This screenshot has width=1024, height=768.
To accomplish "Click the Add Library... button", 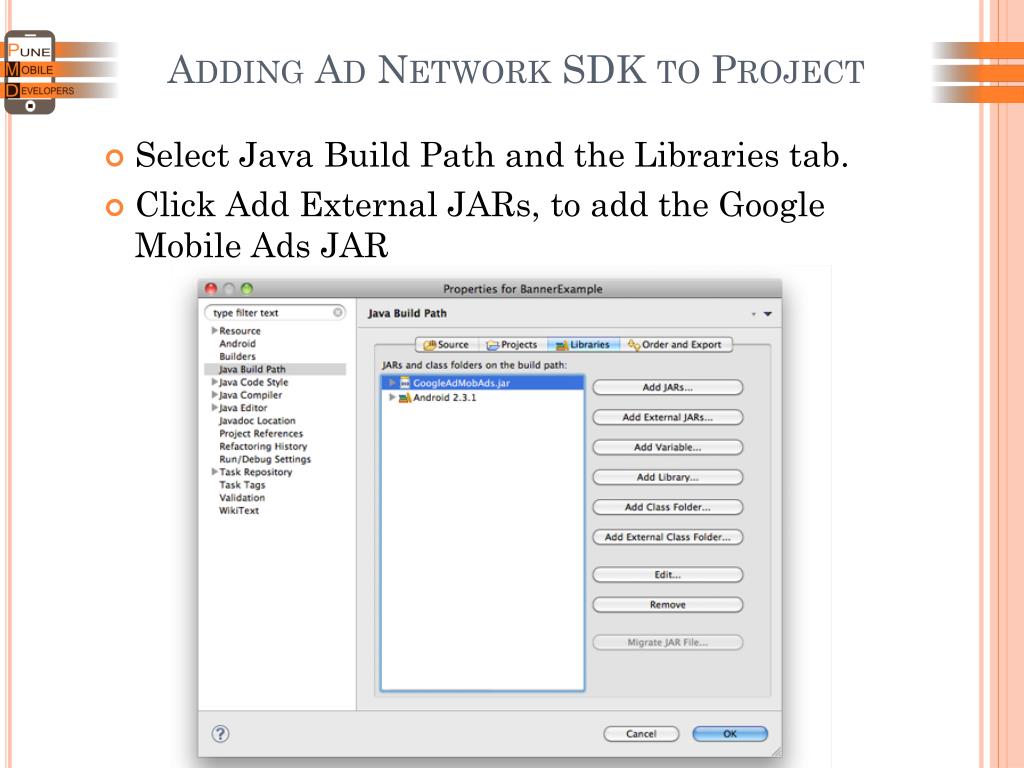I will pos(667,477).
